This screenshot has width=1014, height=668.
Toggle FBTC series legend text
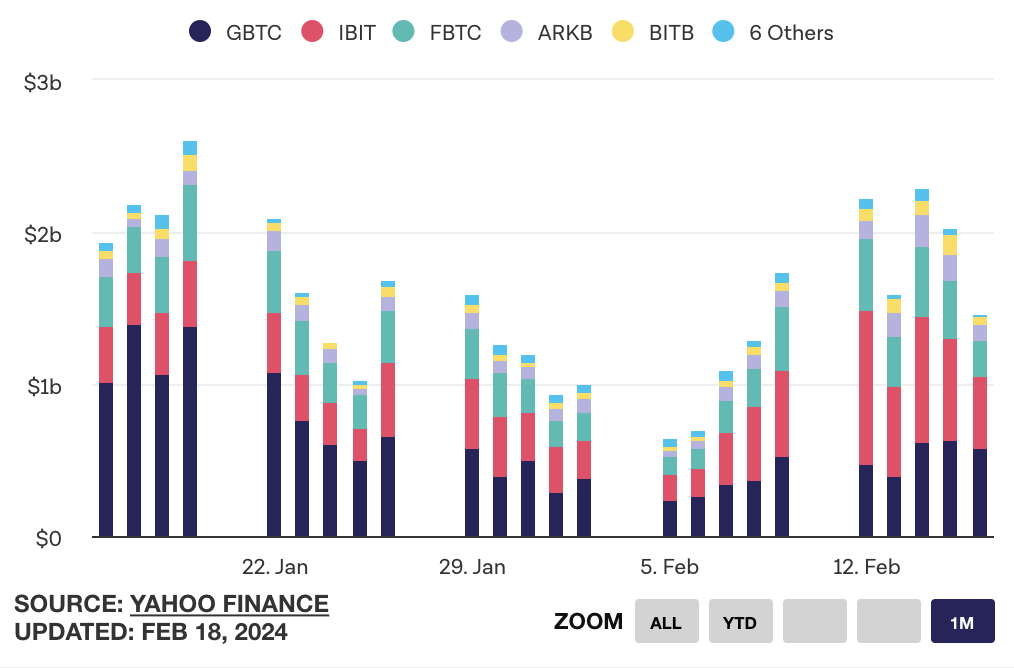point(455,32)
